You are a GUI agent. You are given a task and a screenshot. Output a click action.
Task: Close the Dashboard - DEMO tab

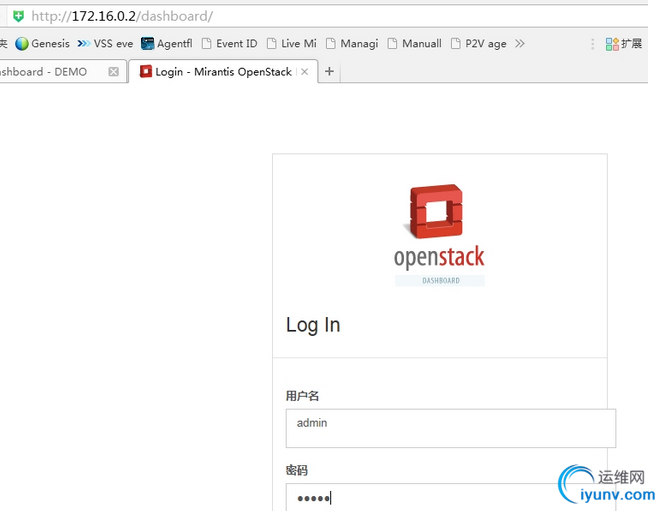click(x=113, y=72)
